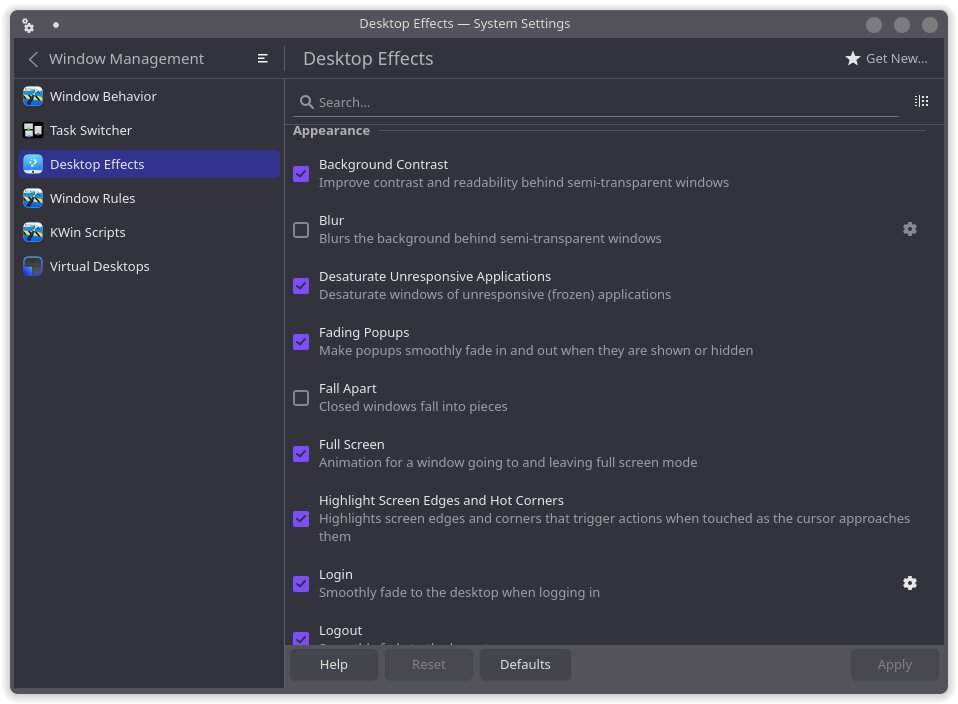Enable the Blur effect checkbox

point(301,230)
